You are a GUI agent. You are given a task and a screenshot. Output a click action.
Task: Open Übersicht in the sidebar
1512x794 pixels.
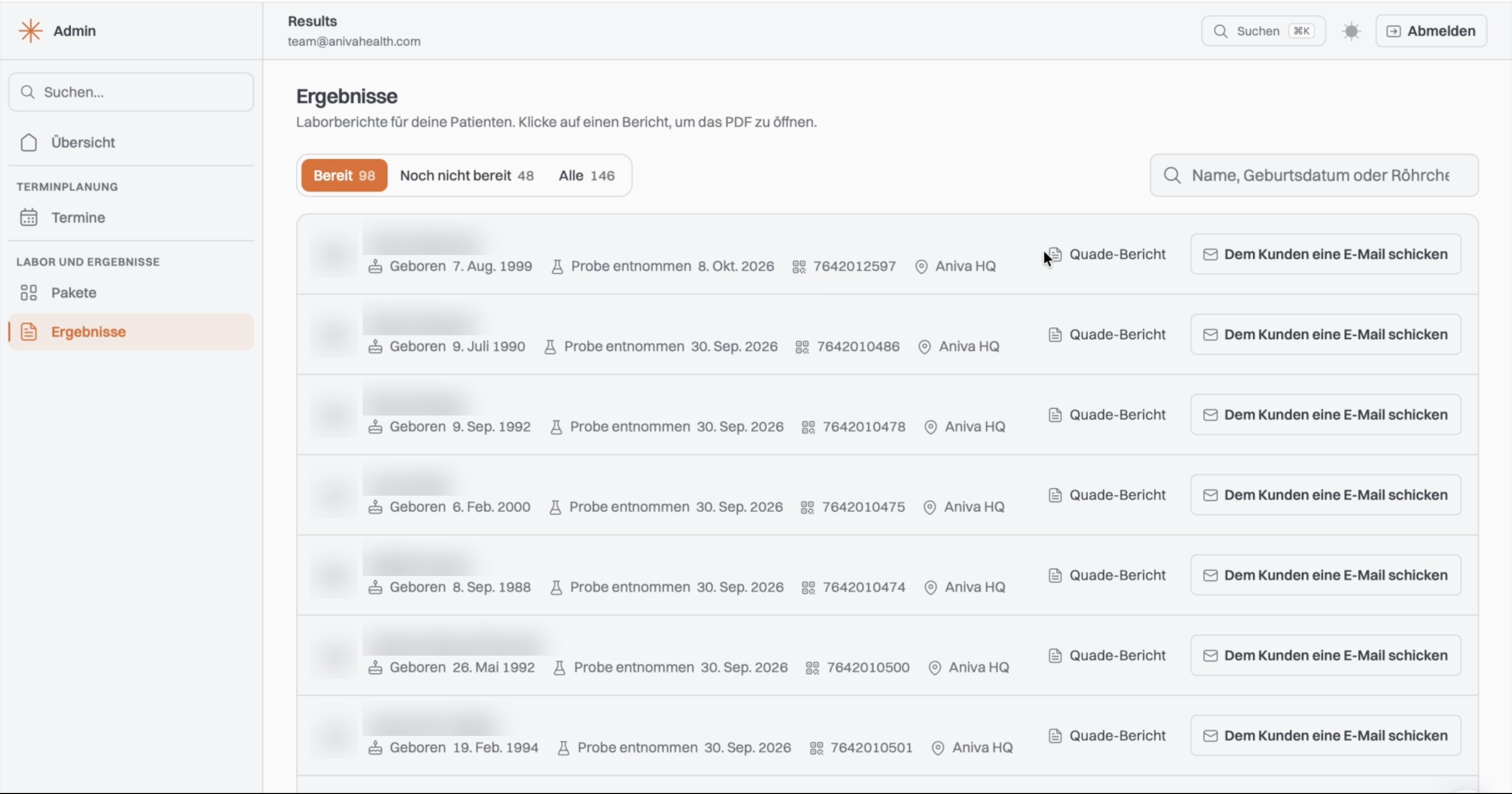tap(131, 142)
